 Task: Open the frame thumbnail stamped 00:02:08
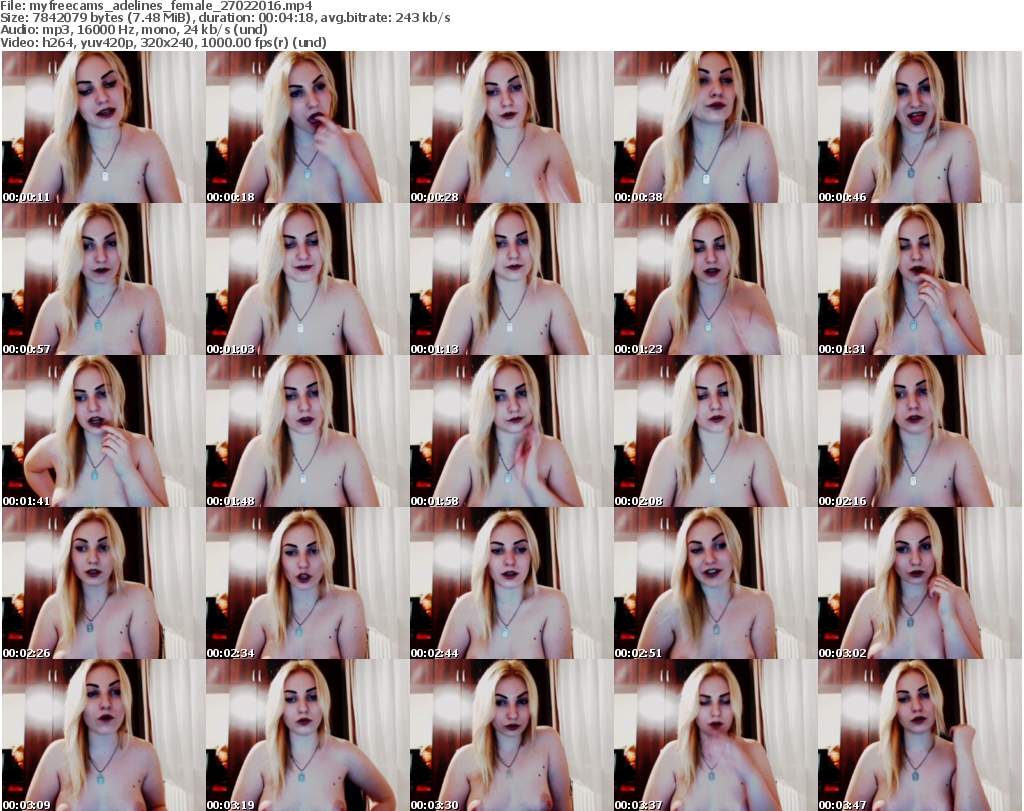715,431
